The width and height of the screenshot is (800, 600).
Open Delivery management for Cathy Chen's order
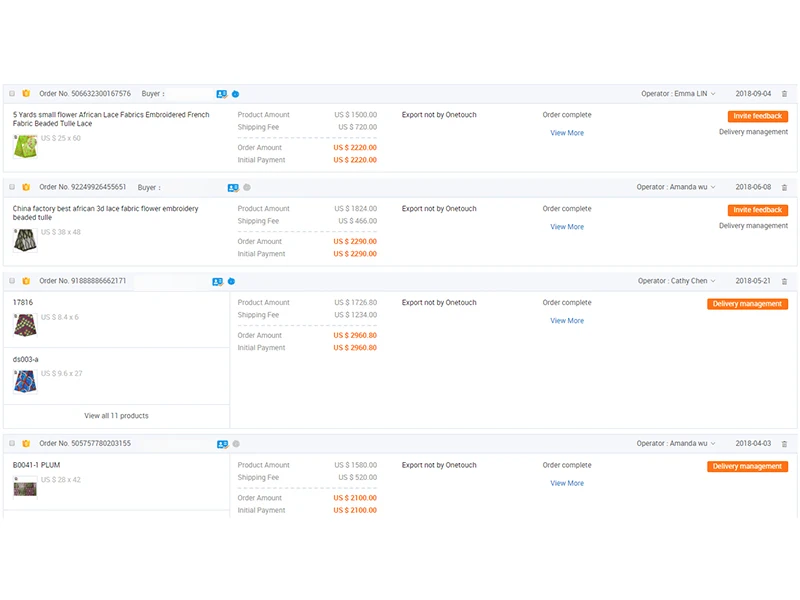[x=747, y=304]
